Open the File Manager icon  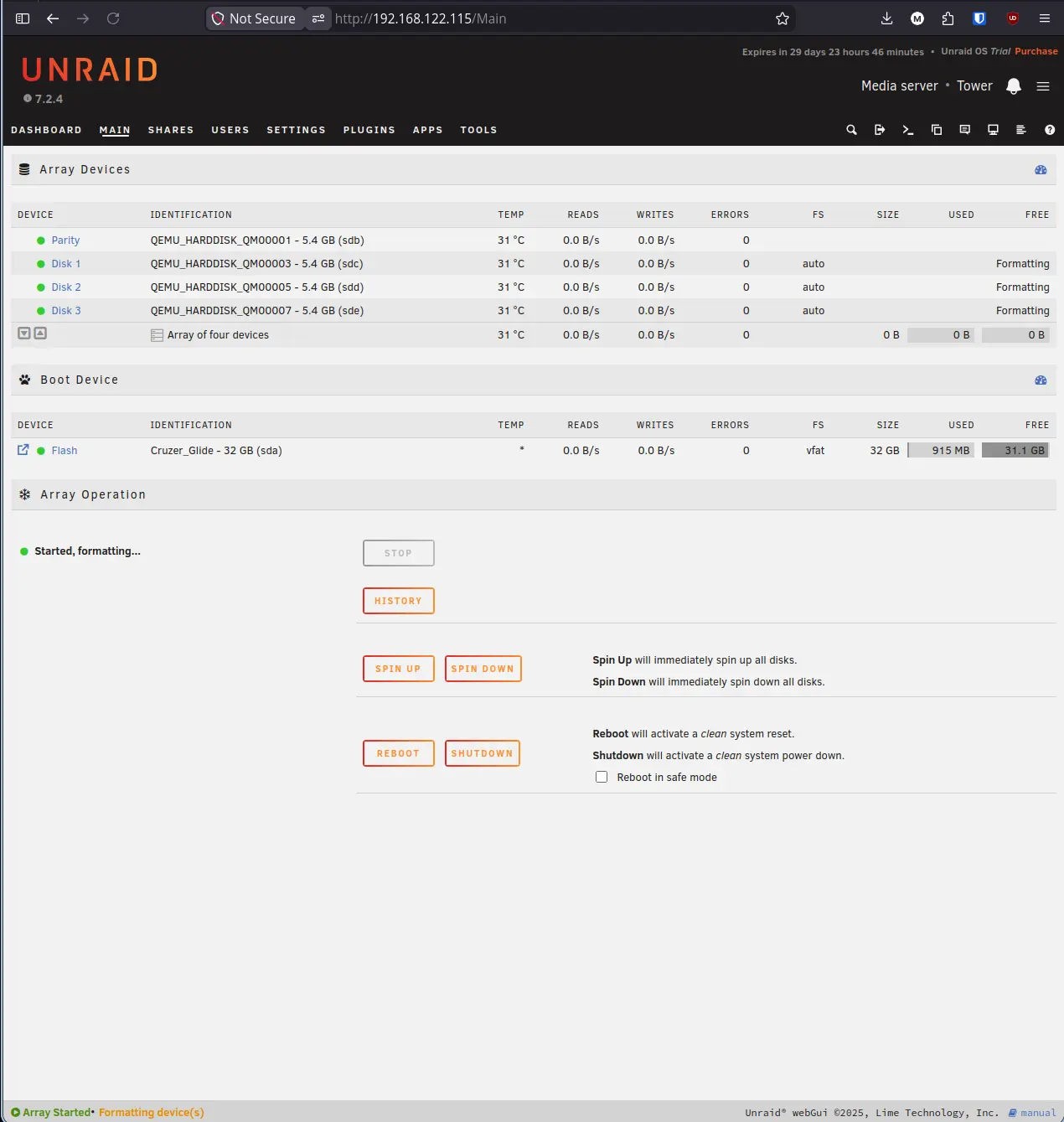pyautogui.click(x=937, y=130)
